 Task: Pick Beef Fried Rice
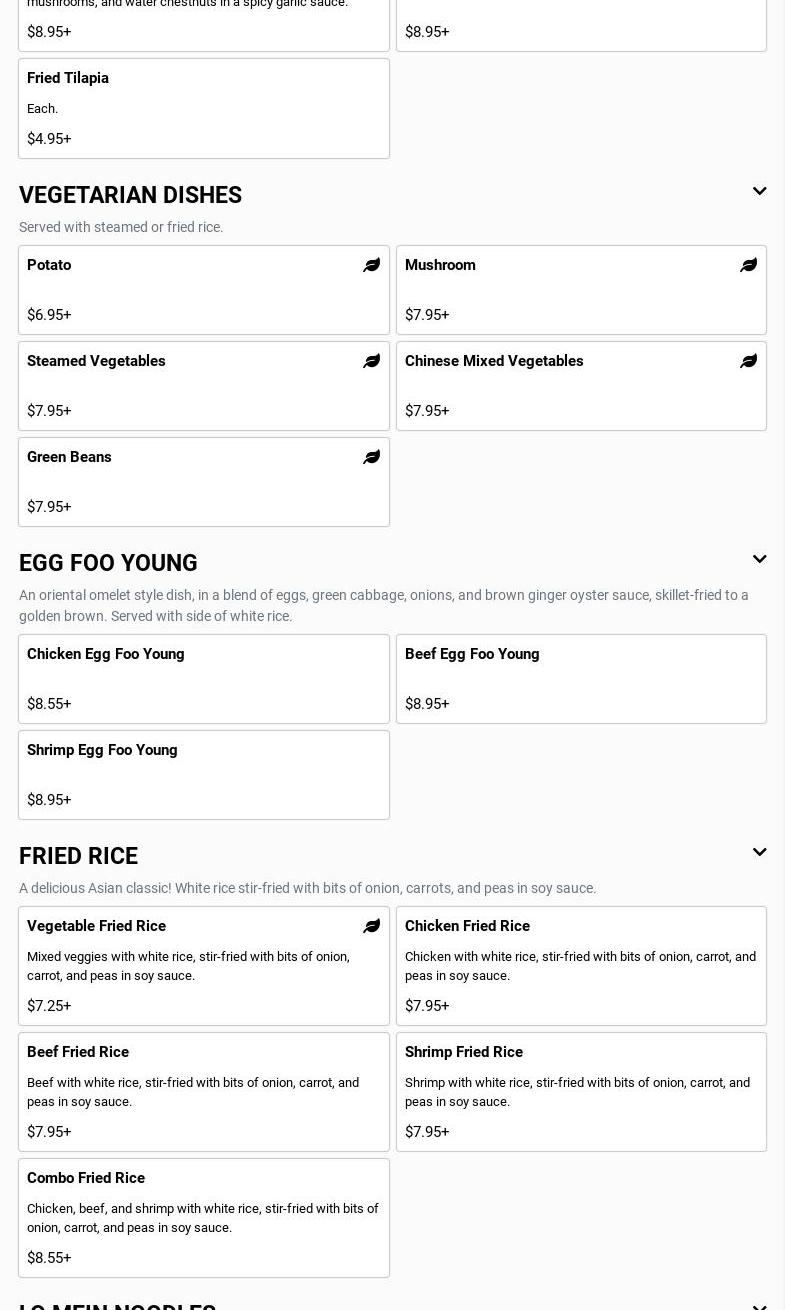pyautogui.click(x=203, y=1091)
